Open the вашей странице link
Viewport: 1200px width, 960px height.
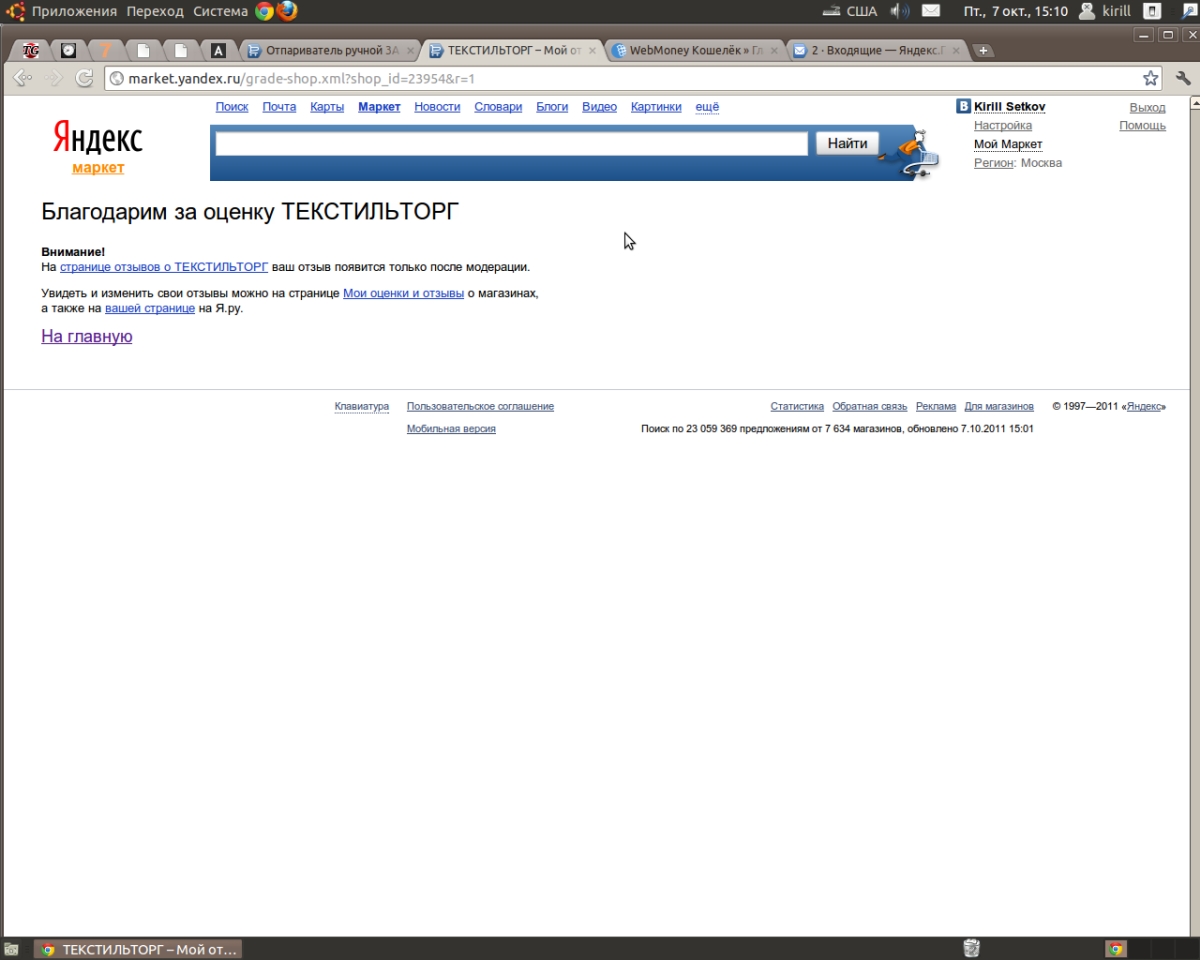150,308
